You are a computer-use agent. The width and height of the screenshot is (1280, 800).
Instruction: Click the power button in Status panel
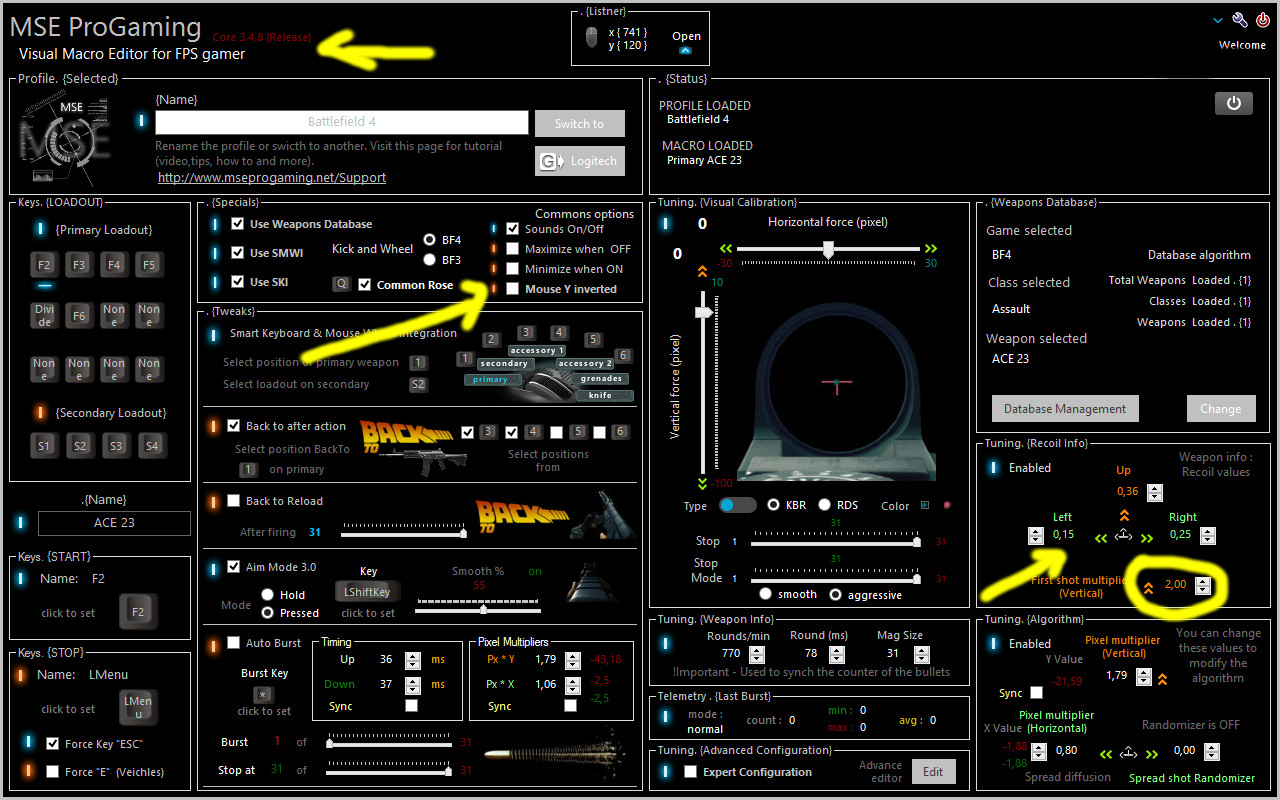(x=1233, y=103)
